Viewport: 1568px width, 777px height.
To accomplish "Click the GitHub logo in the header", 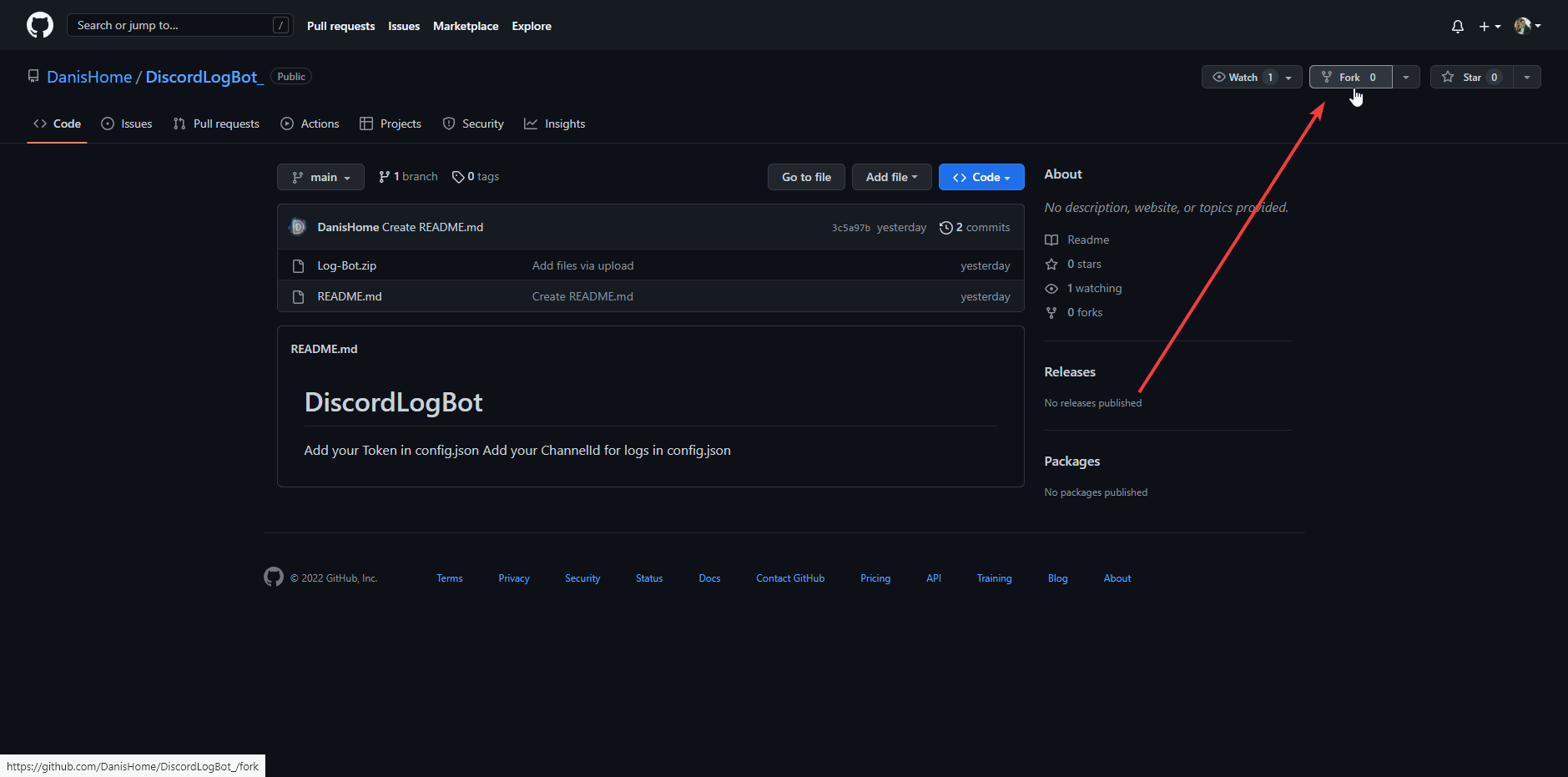I will 39,25.
